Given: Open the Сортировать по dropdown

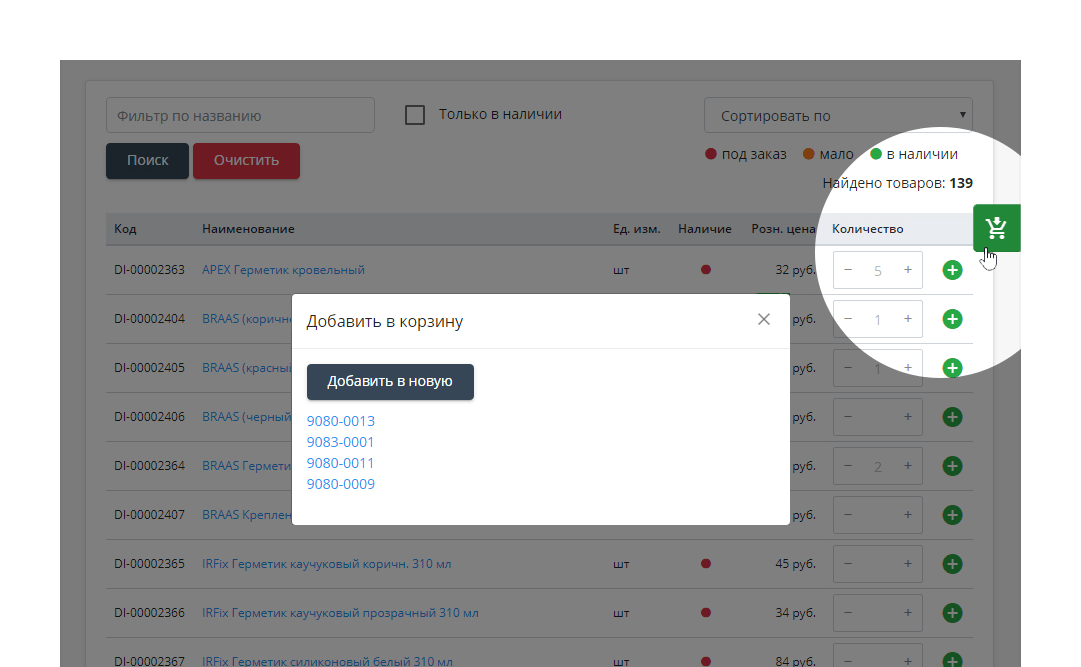Looking at the screenshot, I should tap(838, 116).
